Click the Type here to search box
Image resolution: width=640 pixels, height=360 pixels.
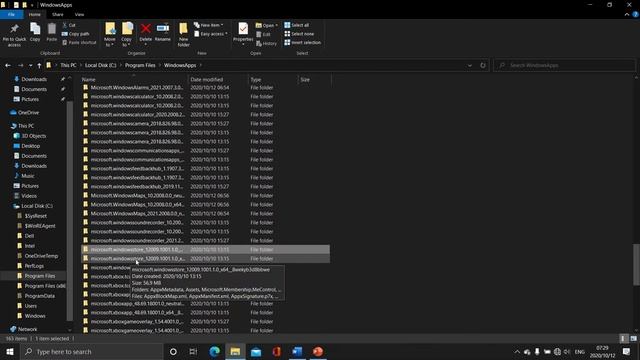coord(91,351)
